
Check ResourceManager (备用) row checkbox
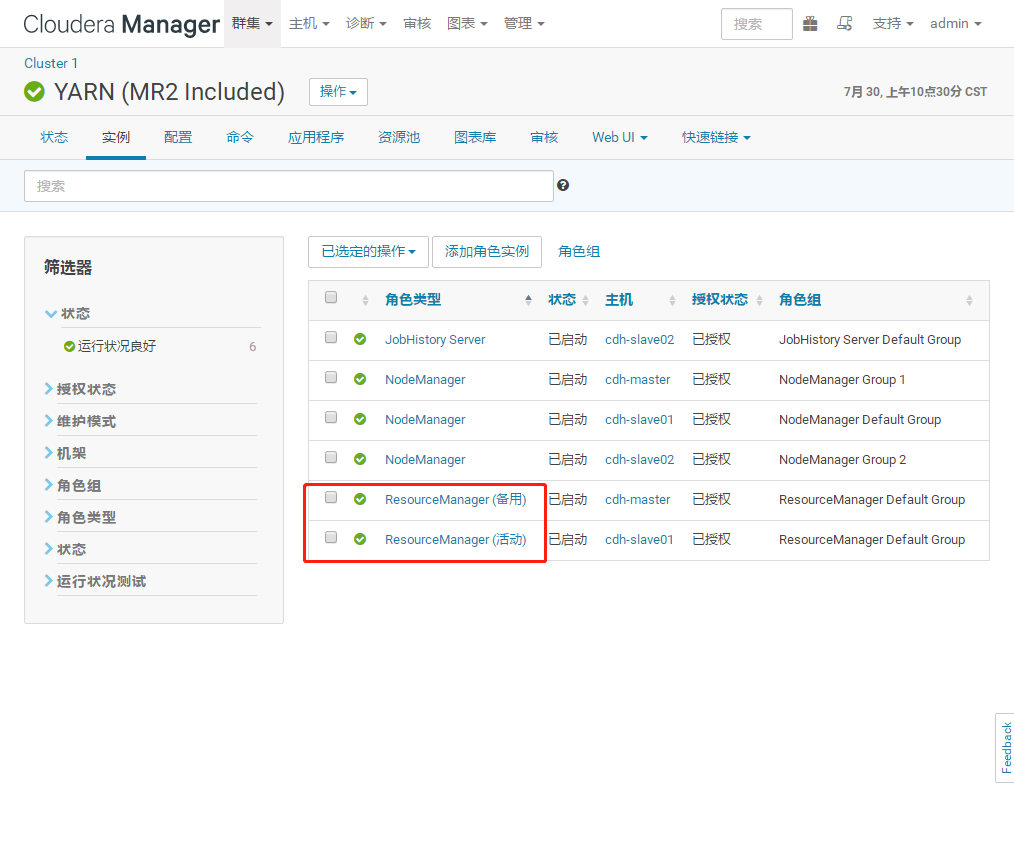pyautogui.click(x=331, y=498)
